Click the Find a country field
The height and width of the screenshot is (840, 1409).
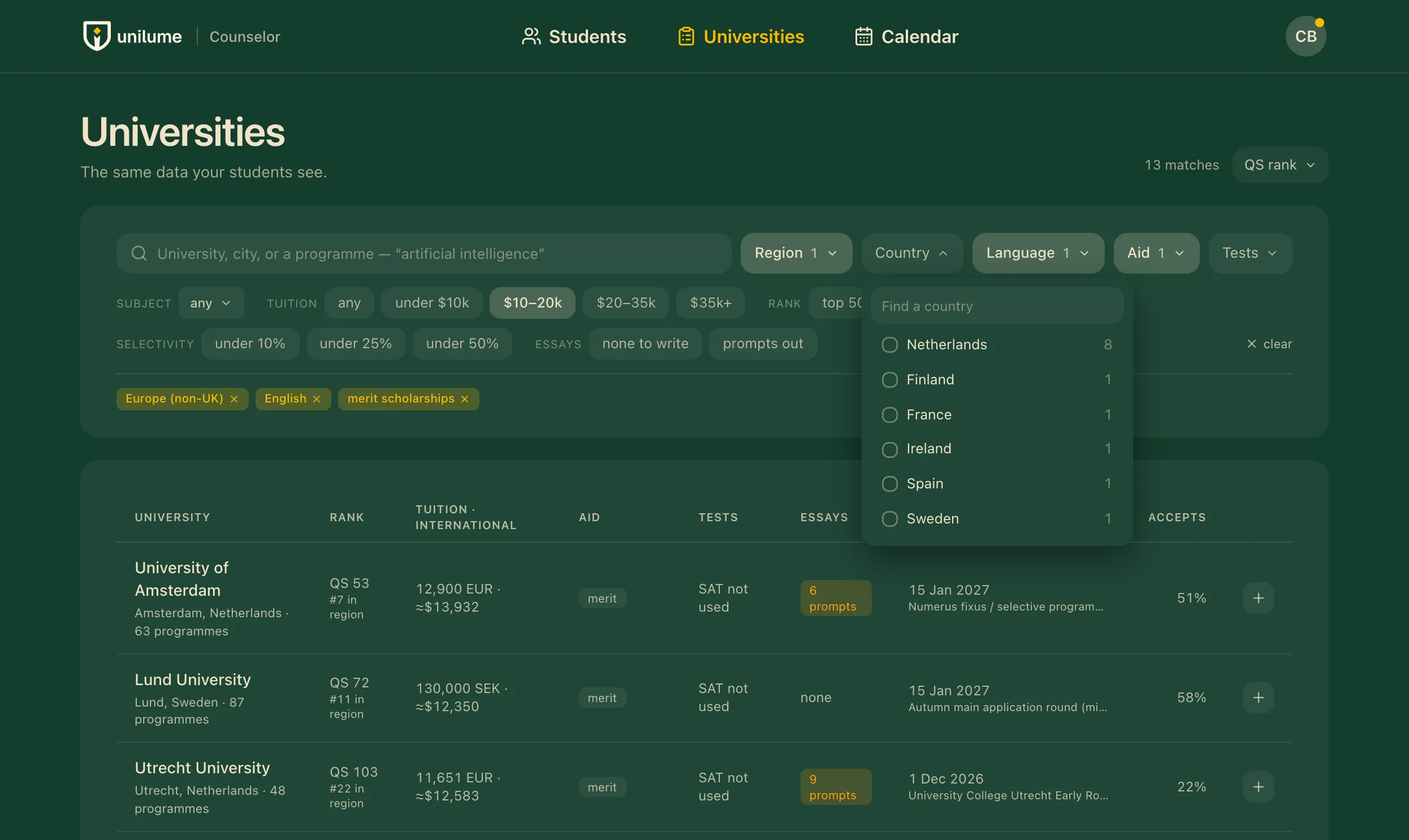tap(997, 306)
